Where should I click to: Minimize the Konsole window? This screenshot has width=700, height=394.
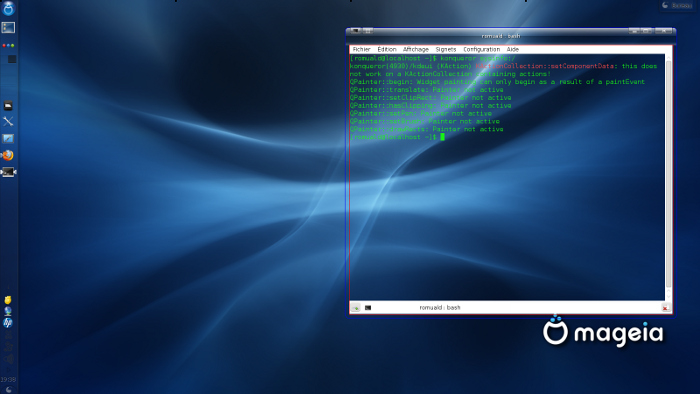634,31
